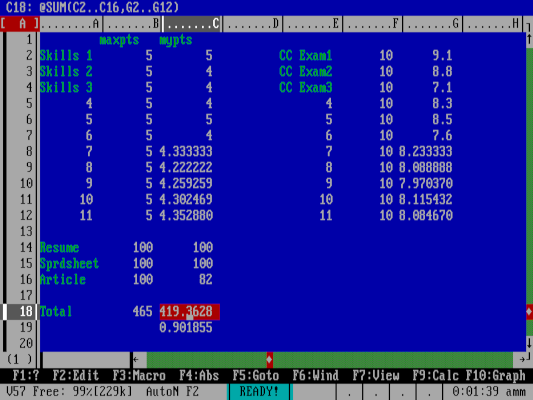Click the horizontal scrollbar left arrow
Image resolution: width=533 pixels, height=400 pixels.
tap(136, 359)
